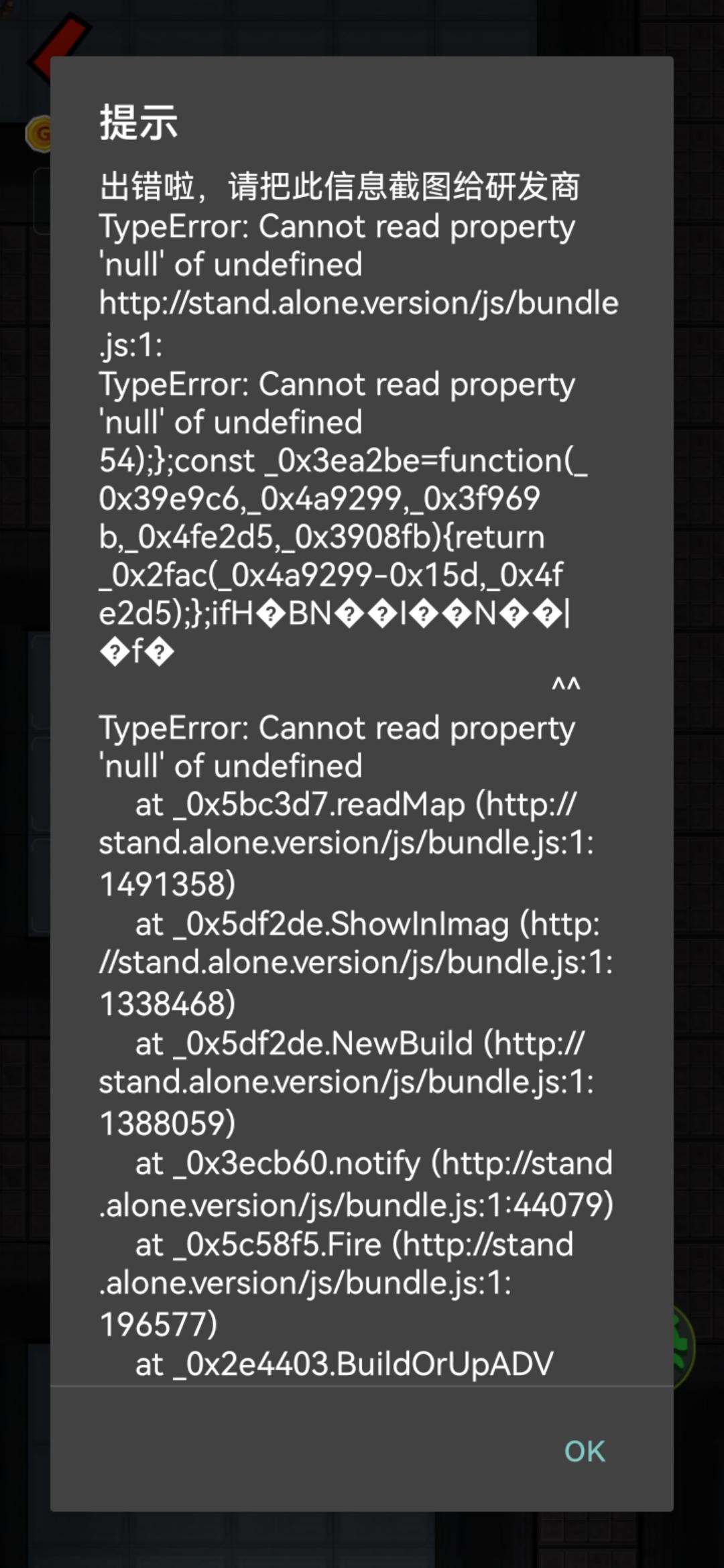This screenshot has width=724, height=1568.
Task: Tap the green icon at right edge
Action: tap(684, 1347)
